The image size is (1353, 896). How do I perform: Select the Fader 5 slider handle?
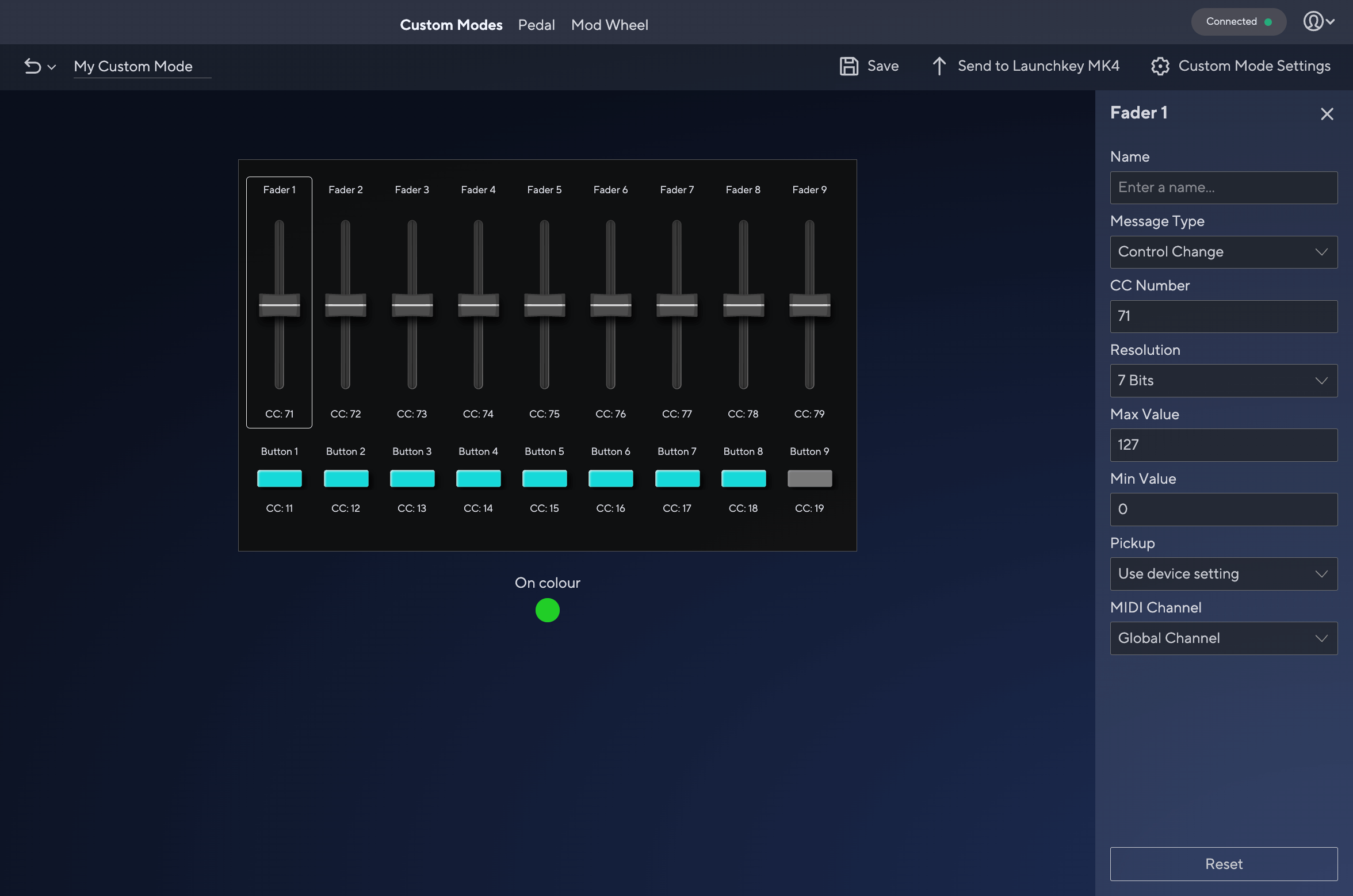pyautogui.click(x=544, y=305)
